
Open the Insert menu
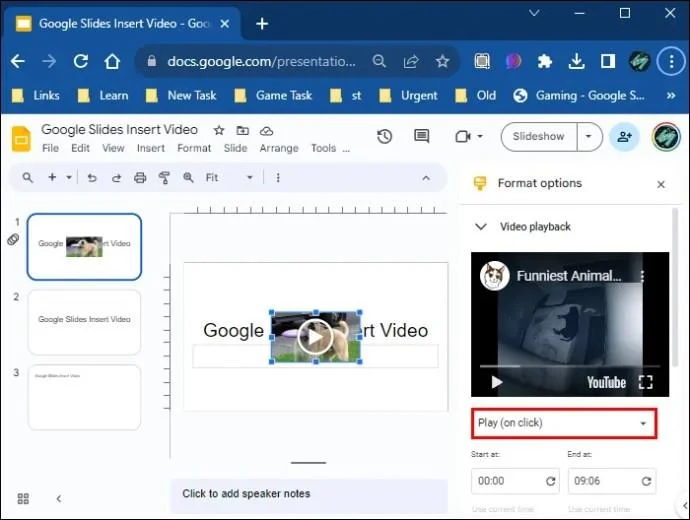coord(150,148)
